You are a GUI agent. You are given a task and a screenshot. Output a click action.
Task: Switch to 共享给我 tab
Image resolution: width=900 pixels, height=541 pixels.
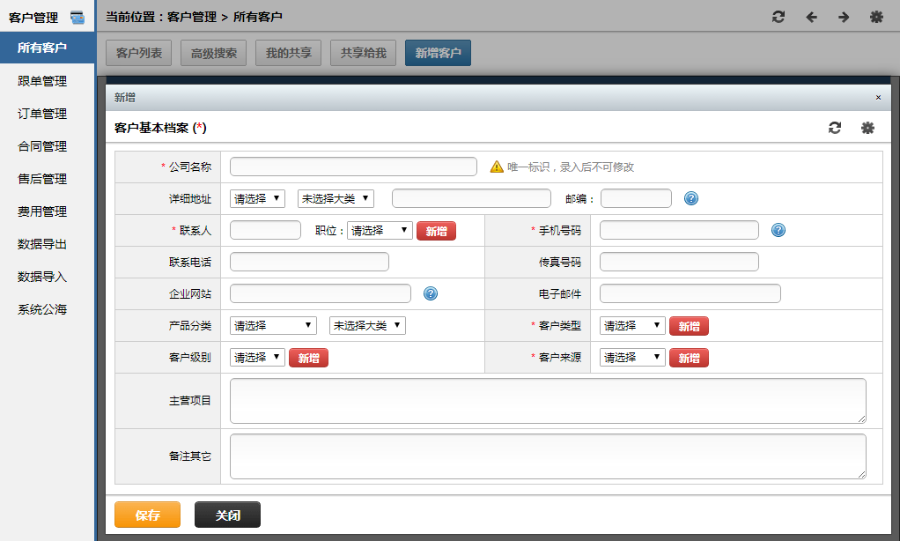tap(363, 53)
